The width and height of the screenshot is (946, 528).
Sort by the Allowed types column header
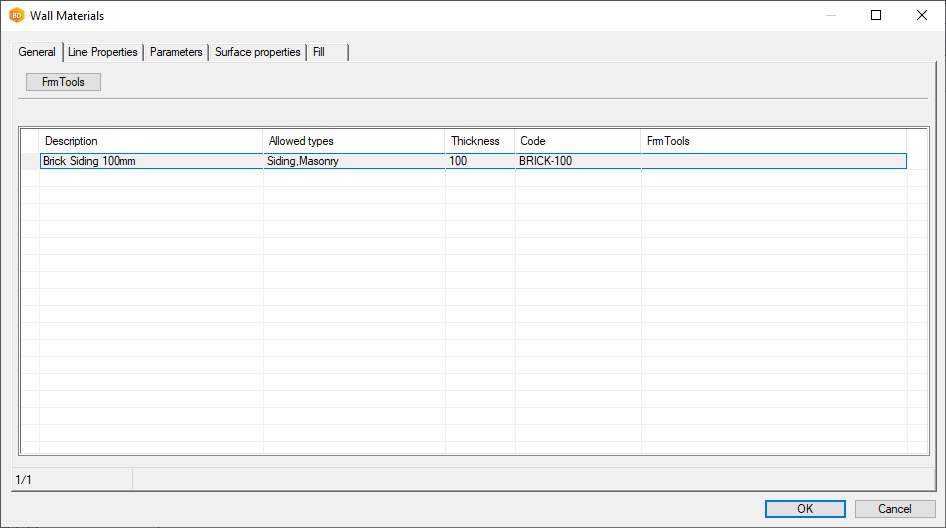pyautogui.click(x=353, y=141)
